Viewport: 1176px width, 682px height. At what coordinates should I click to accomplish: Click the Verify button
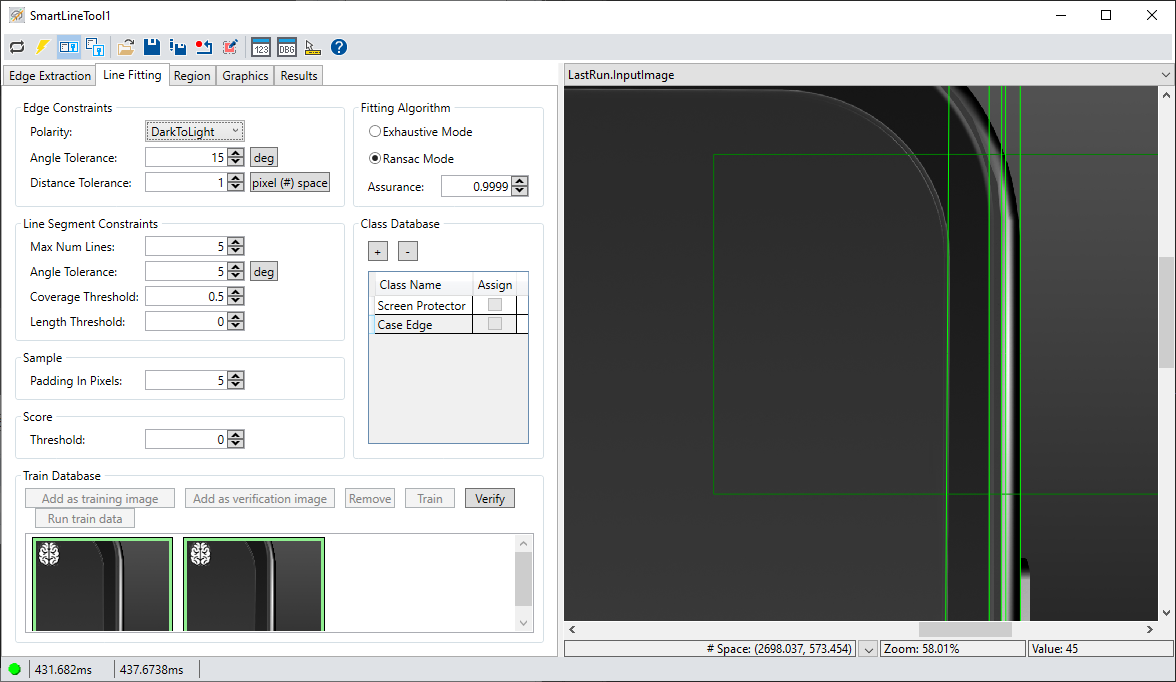coord(489,498)
